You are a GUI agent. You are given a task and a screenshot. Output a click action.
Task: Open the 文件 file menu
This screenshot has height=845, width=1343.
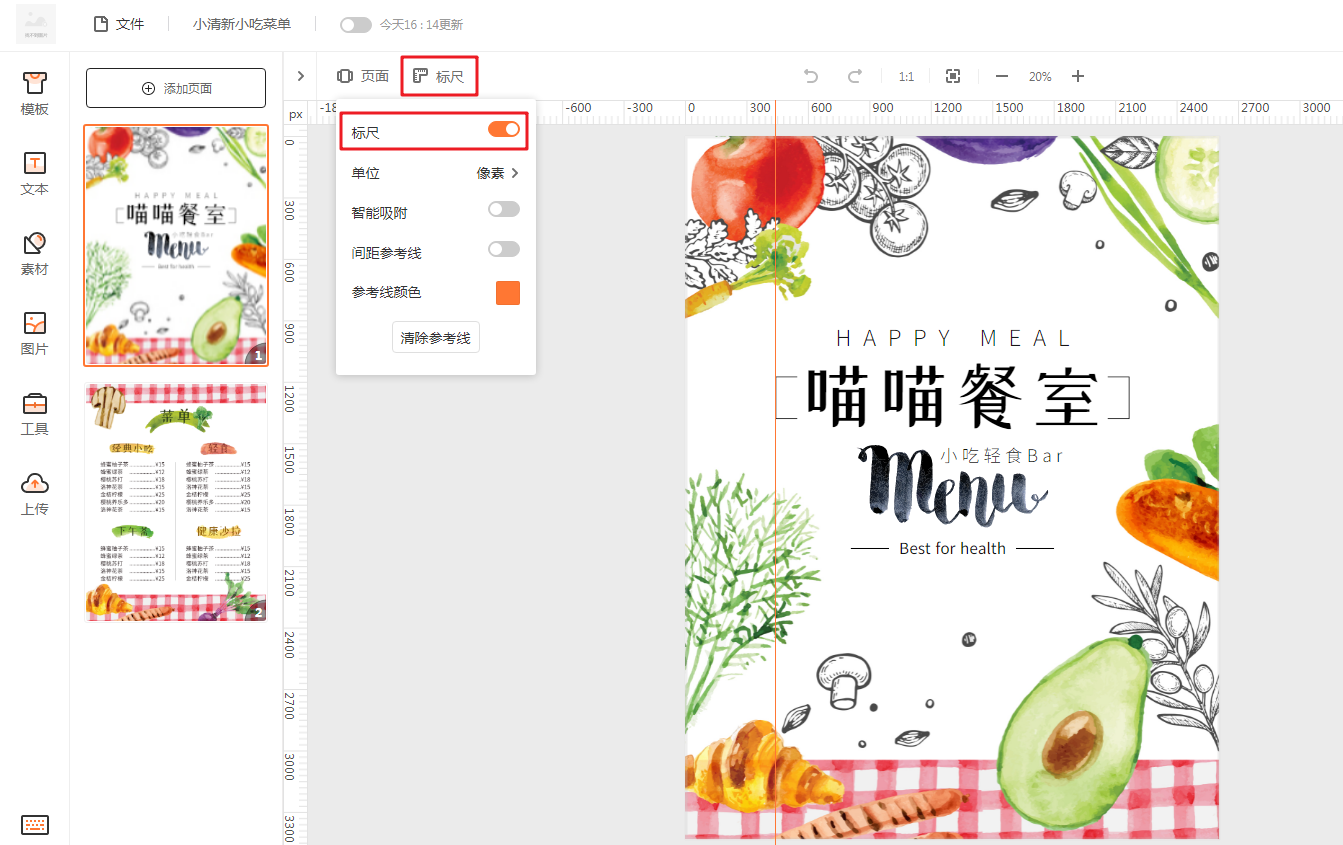tap(119, 24)
